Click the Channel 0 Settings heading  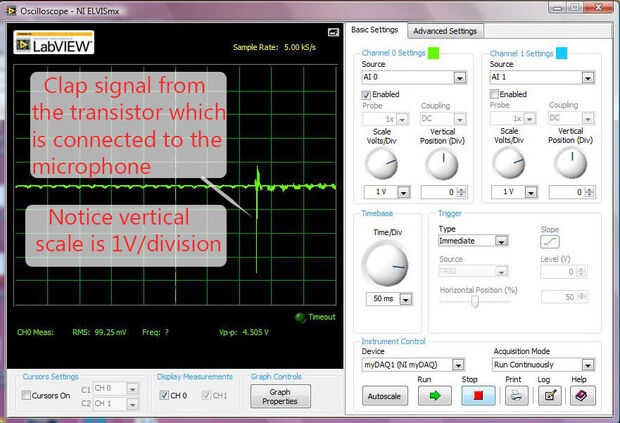[x=393, y=53]
